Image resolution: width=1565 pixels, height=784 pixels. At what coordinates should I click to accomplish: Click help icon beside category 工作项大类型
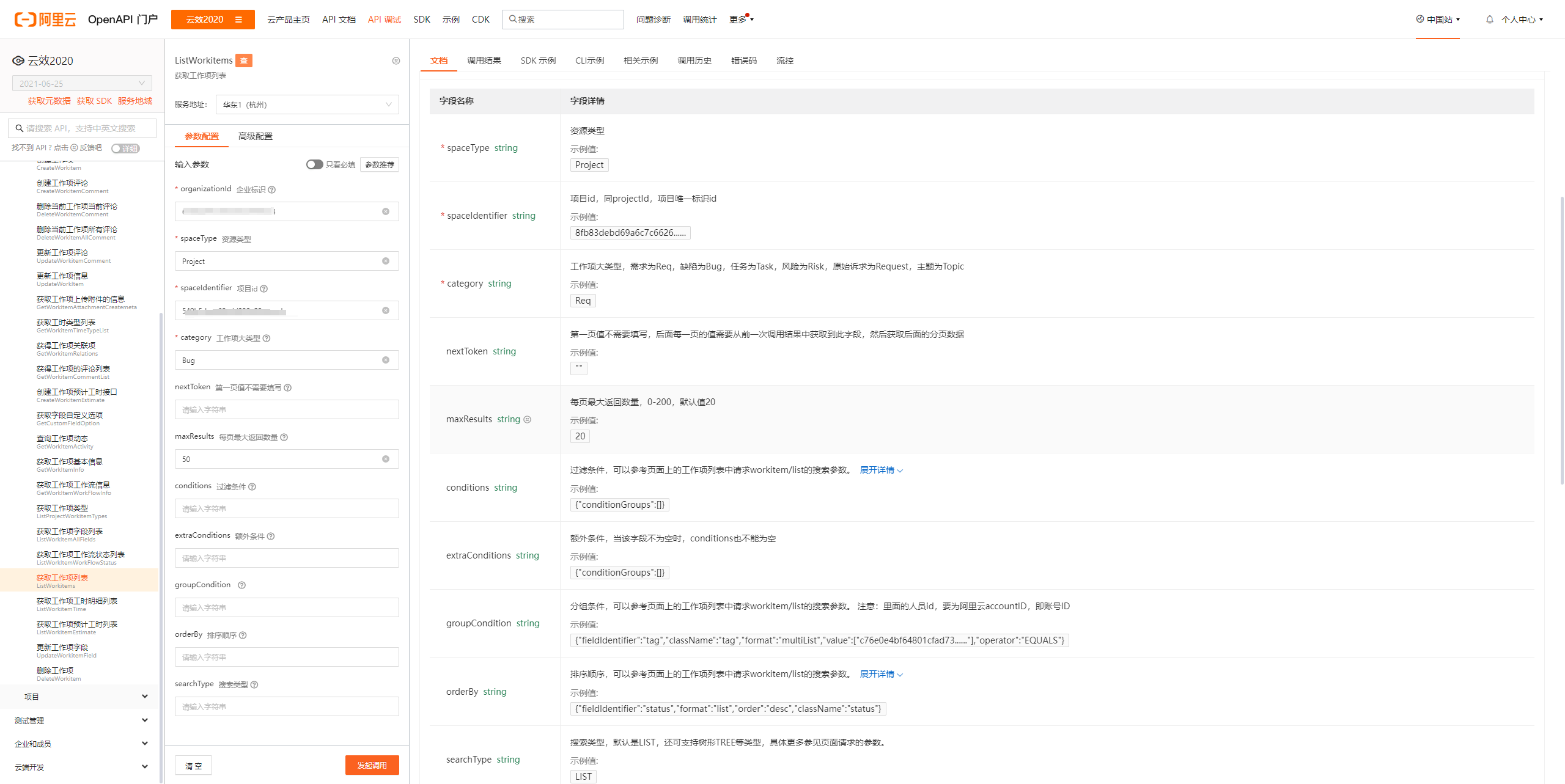(x=267, y=338)
